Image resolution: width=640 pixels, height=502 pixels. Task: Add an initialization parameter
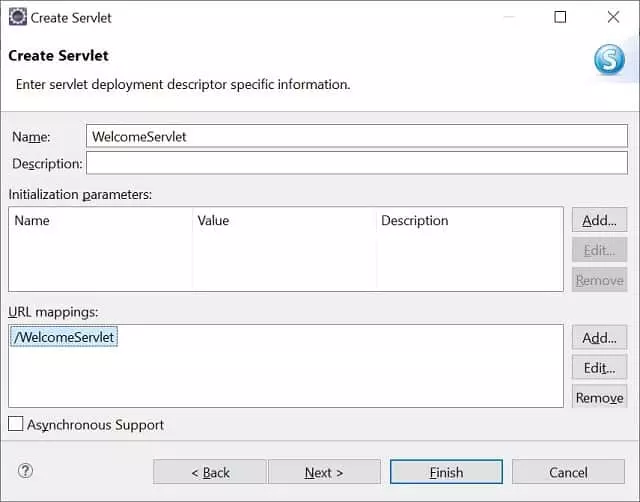[x=599, y=220]
